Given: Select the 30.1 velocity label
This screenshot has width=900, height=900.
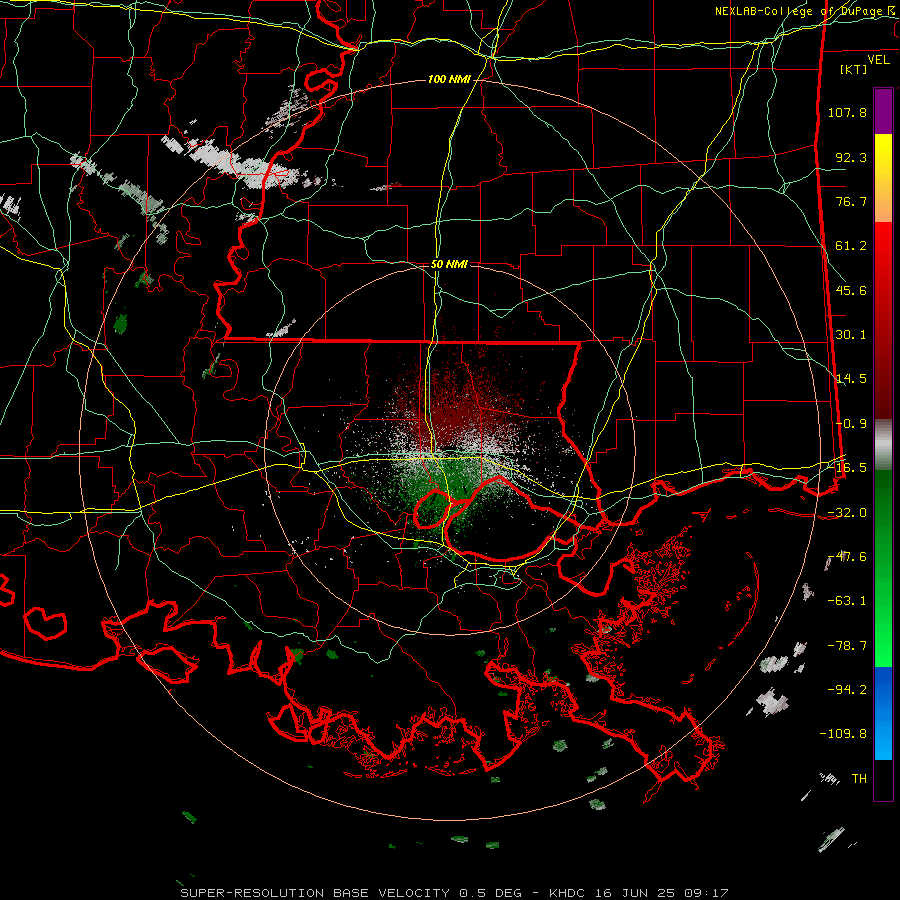Looking at the screenshot, I should coord(851,335).
